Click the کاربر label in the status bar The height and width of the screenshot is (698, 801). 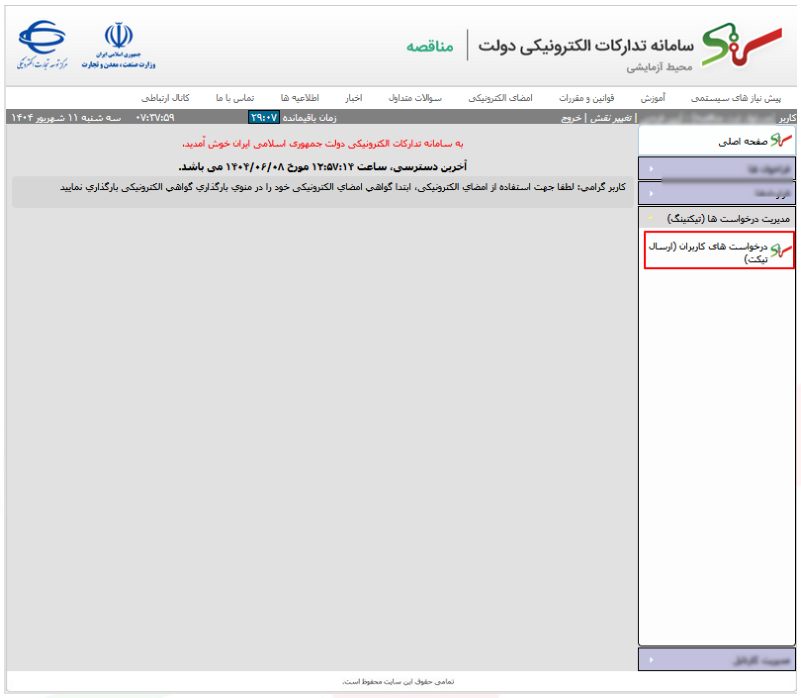787,118
